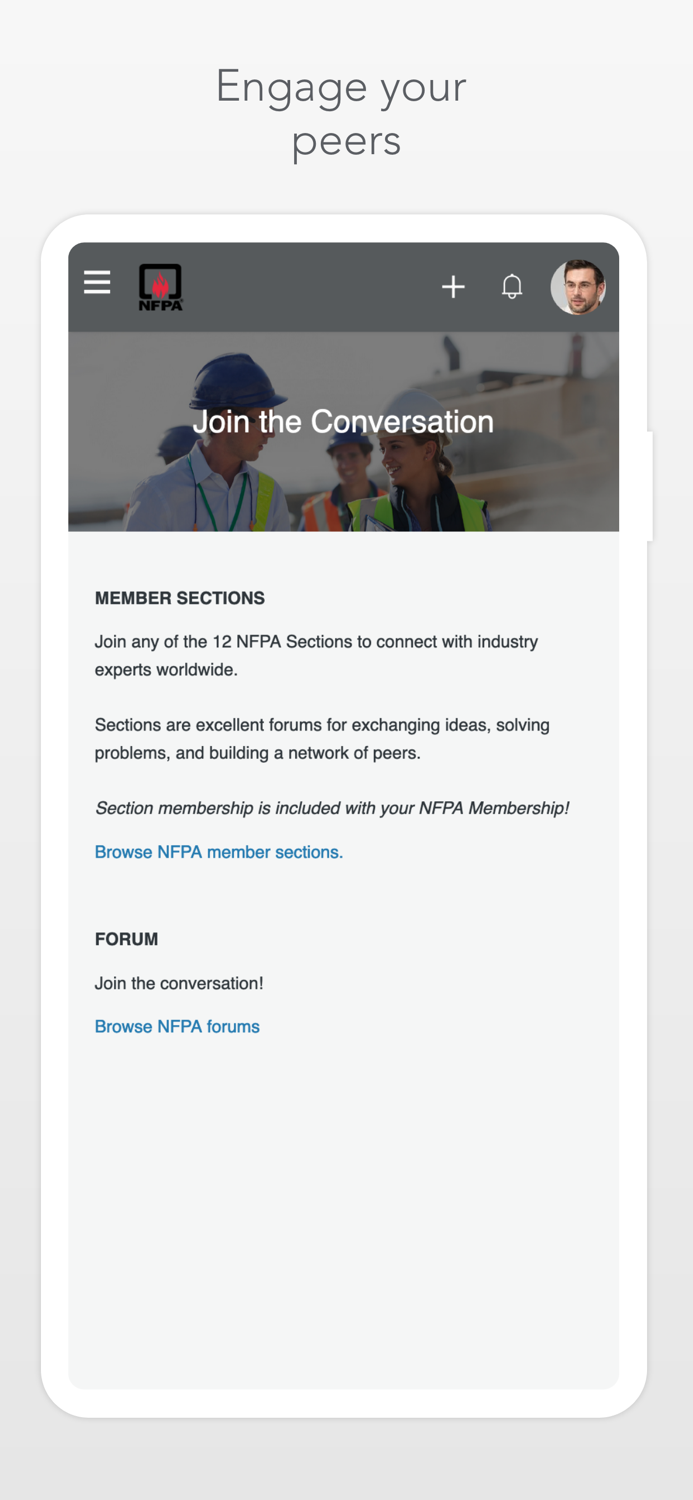Click the MEMBER SECTIONS heading
This screenshot has height=1500, width=693.
pos(179,598)
